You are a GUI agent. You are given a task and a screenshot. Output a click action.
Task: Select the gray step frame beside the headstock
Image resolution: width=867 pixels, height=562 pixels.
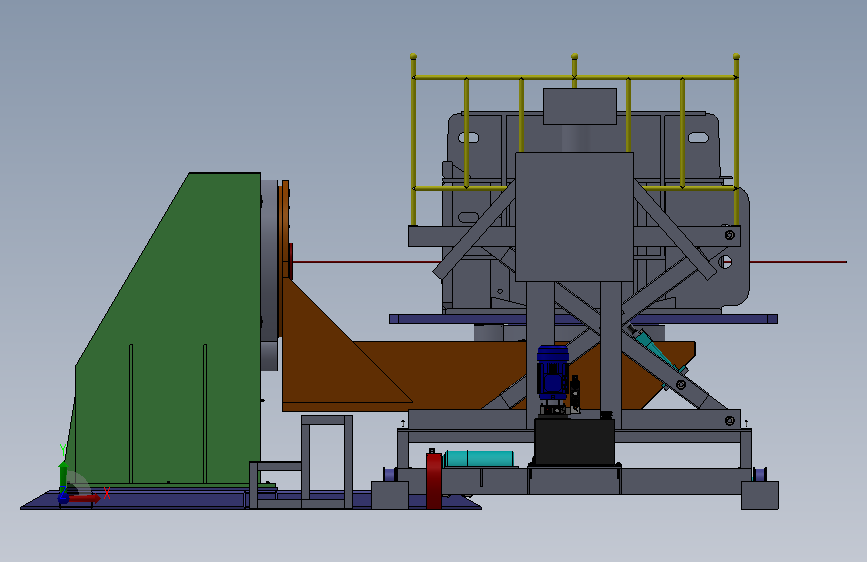pos(326,462)
